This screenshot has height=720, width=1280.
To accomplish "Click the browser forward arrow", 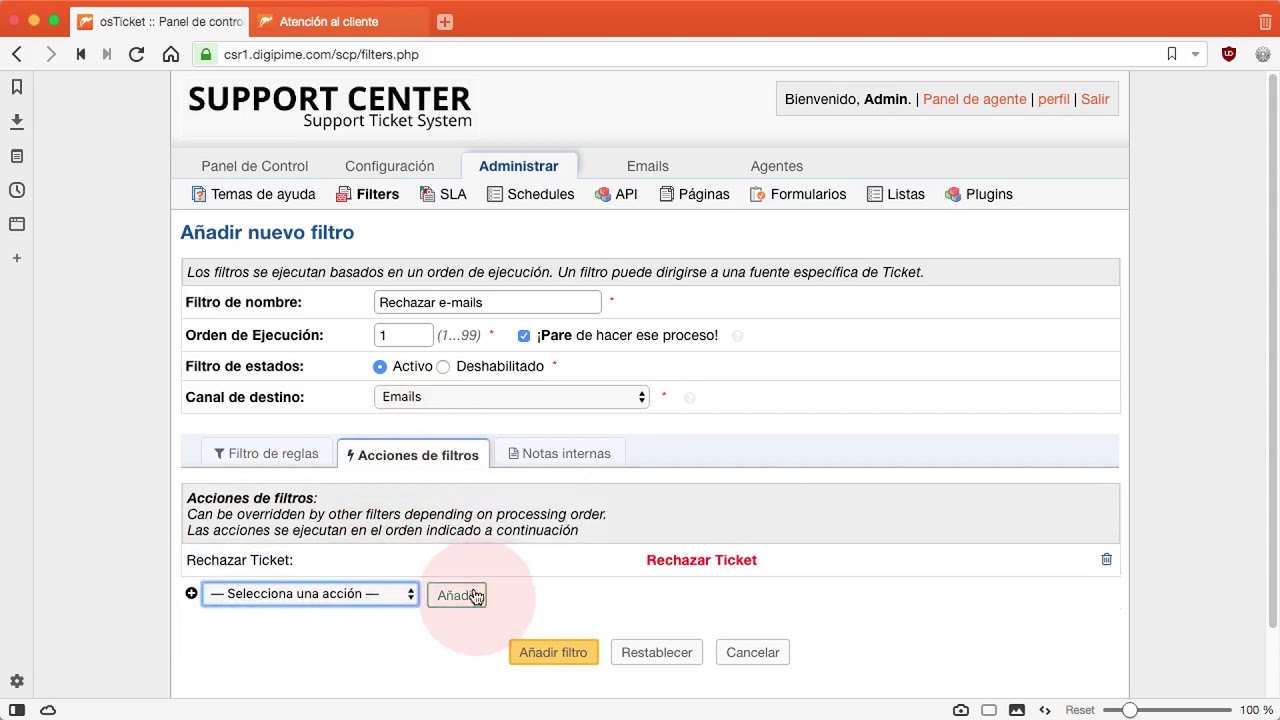I will point(50,54).
